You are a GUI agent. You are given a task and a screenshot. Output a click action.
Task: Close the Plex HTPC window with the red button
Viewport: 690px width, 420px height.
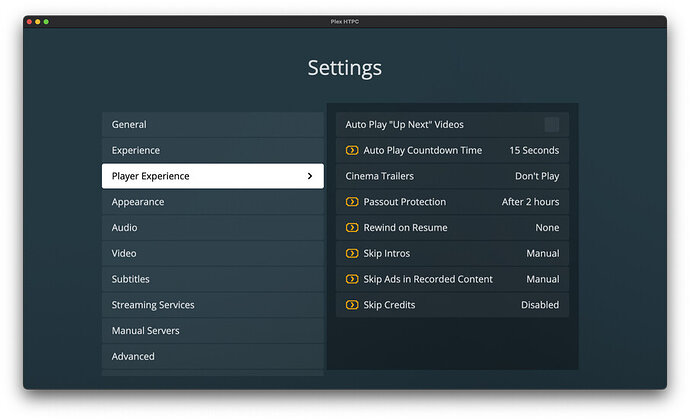[x=29, y=22]
